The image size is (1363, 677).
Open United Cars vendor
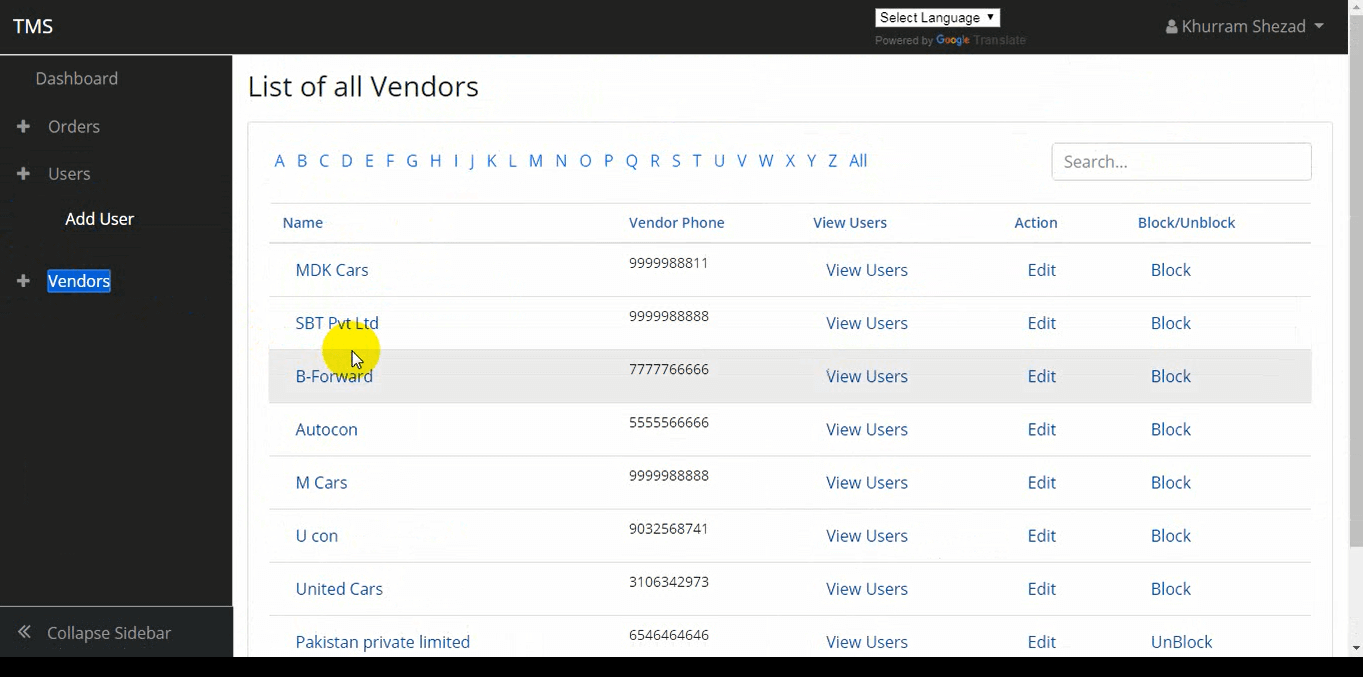(x=339, y=588)
